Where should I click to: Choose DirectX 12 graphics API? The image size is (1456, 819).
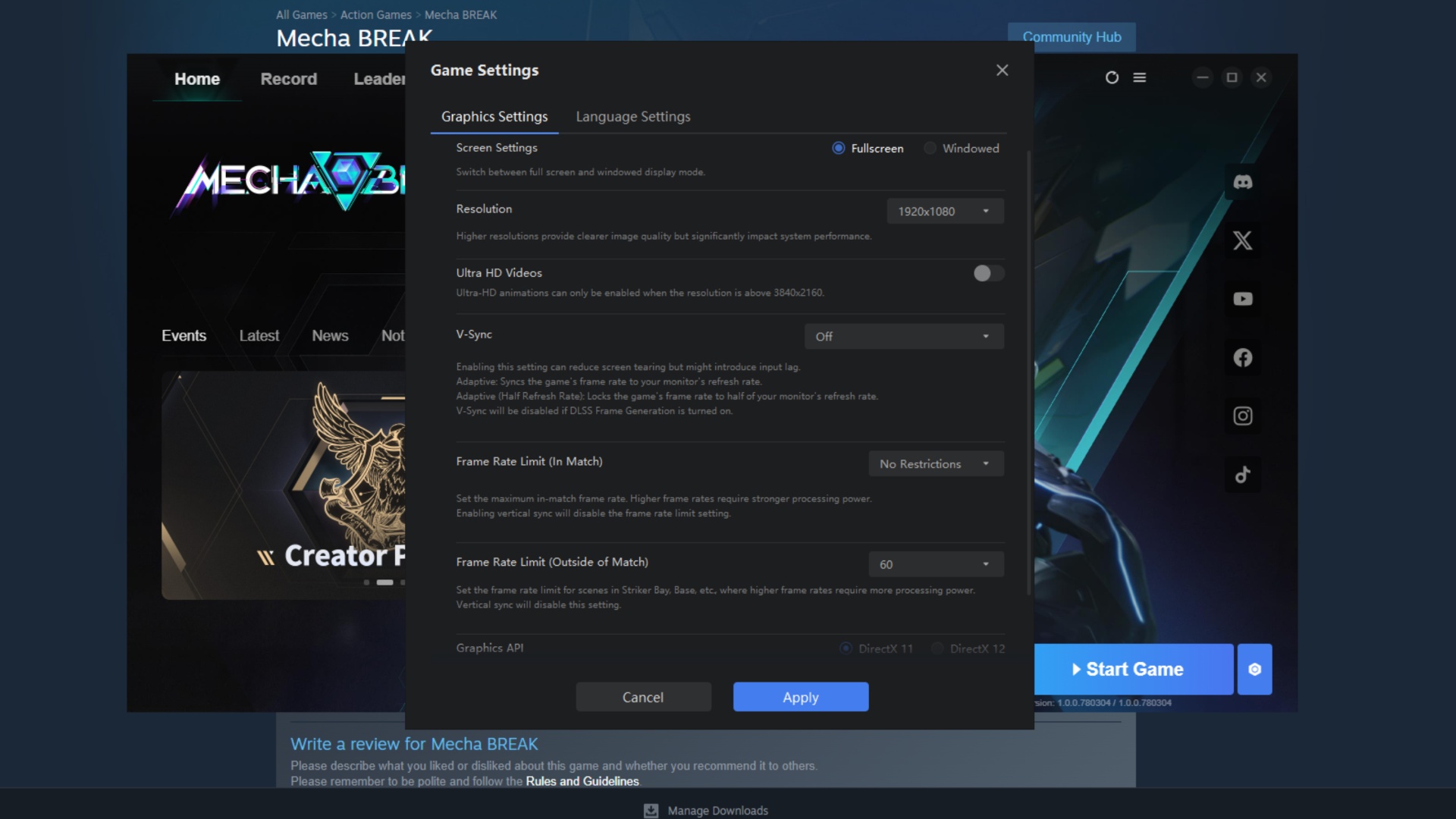tap(968, 648)
